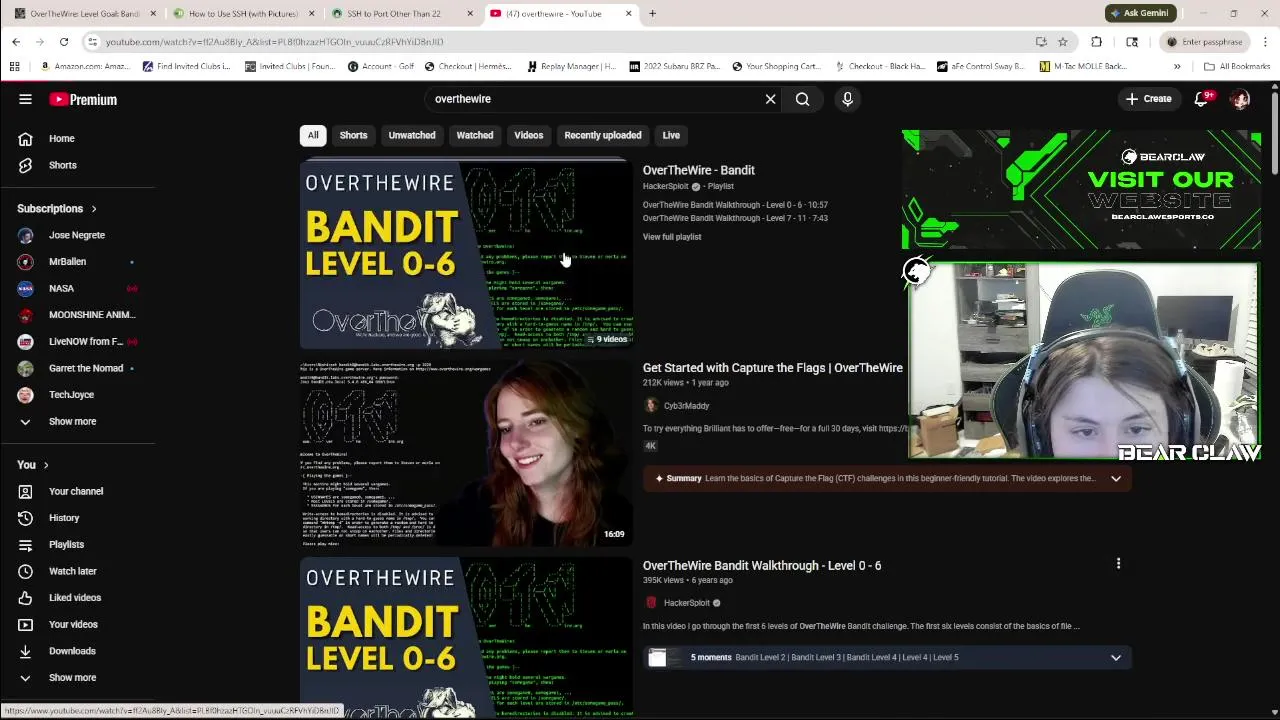Select the Shorts filter chip
1280x720 pixels.
pyautogui.click(x=353, y=135)
